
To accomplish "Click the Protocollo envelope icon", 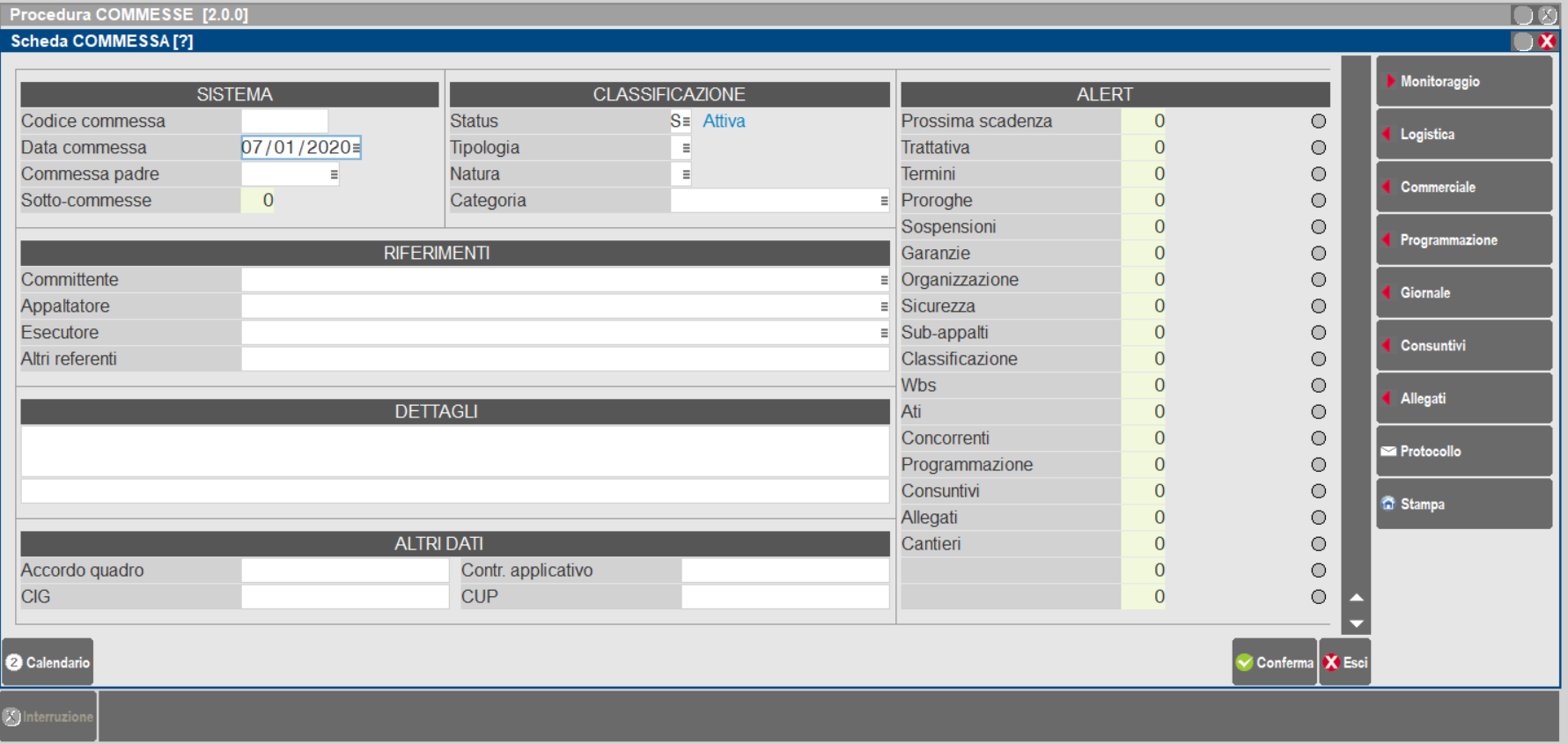I will [1388, 451].
